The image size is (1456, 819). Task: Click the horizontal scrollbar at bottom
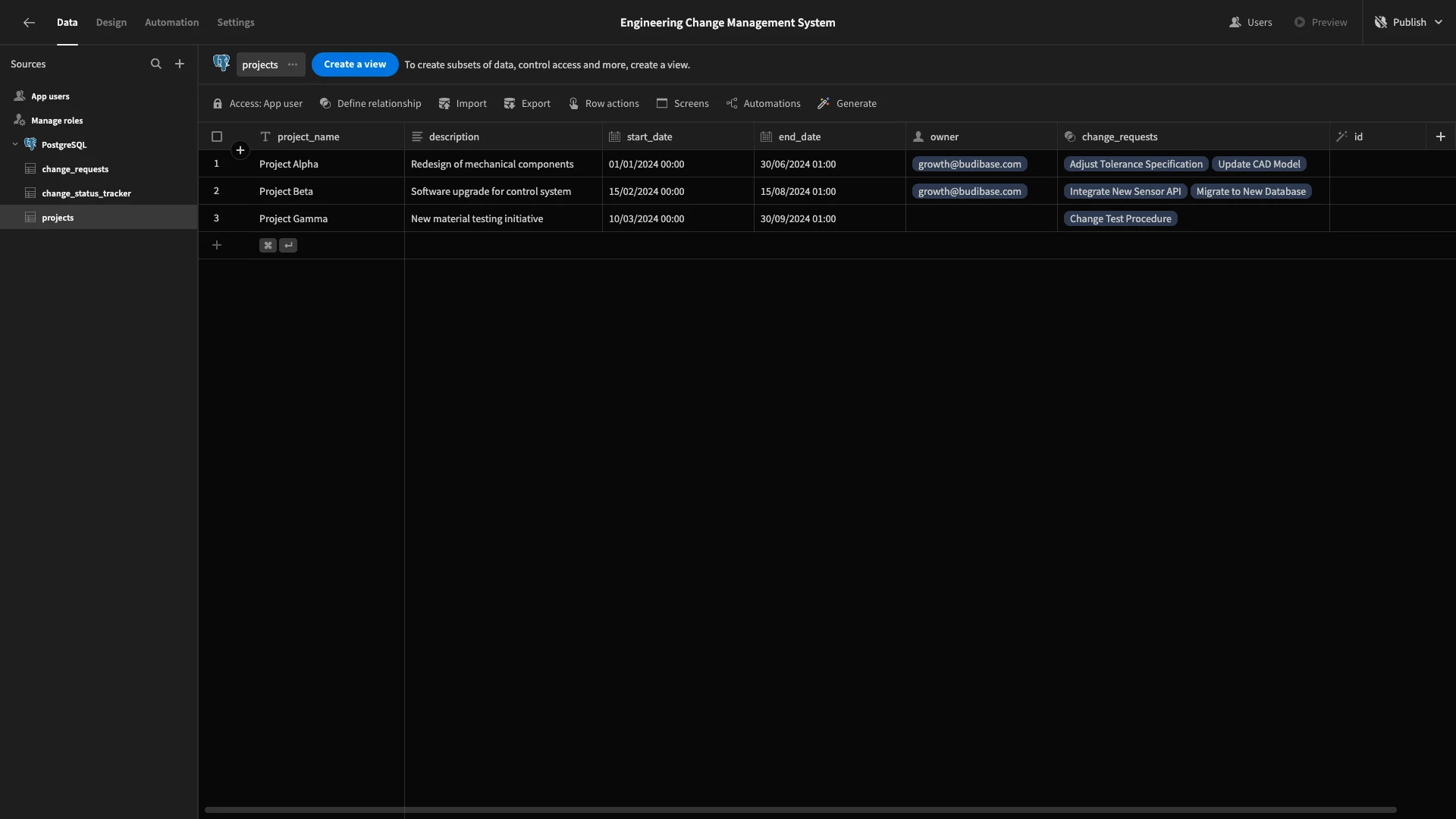click(x=800, y=810)
